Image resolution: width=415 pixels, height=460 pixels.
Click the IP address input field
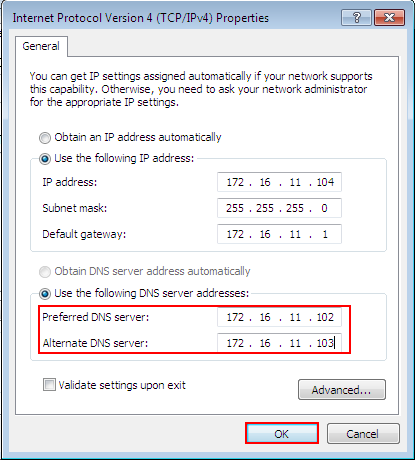point(279,182)
